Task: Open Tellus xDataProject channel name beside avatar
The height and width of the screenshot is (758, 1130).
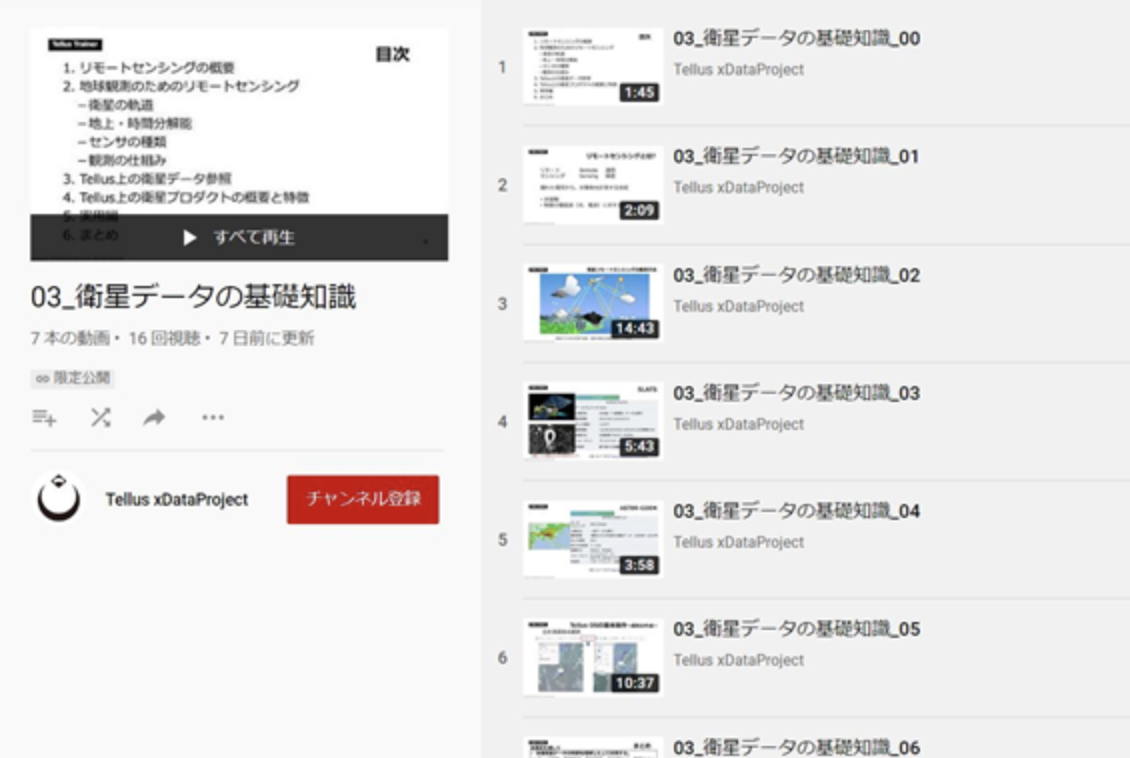Action: pos(177,499)
